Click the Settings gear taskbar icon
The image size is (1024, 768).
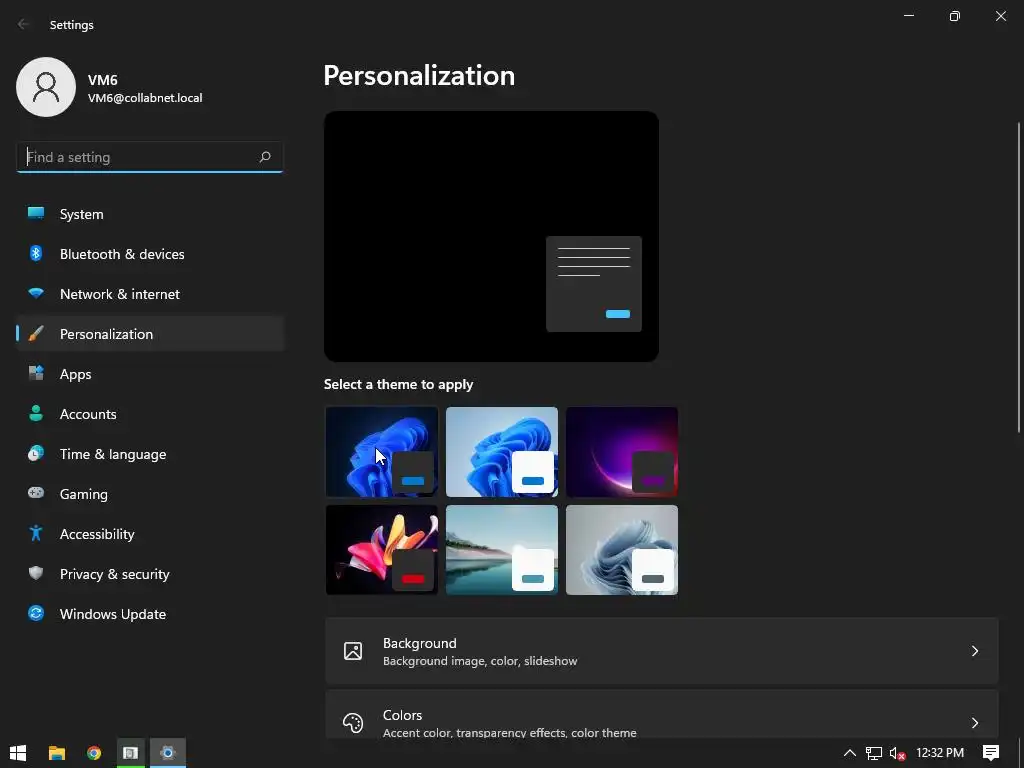click(168, 753)
